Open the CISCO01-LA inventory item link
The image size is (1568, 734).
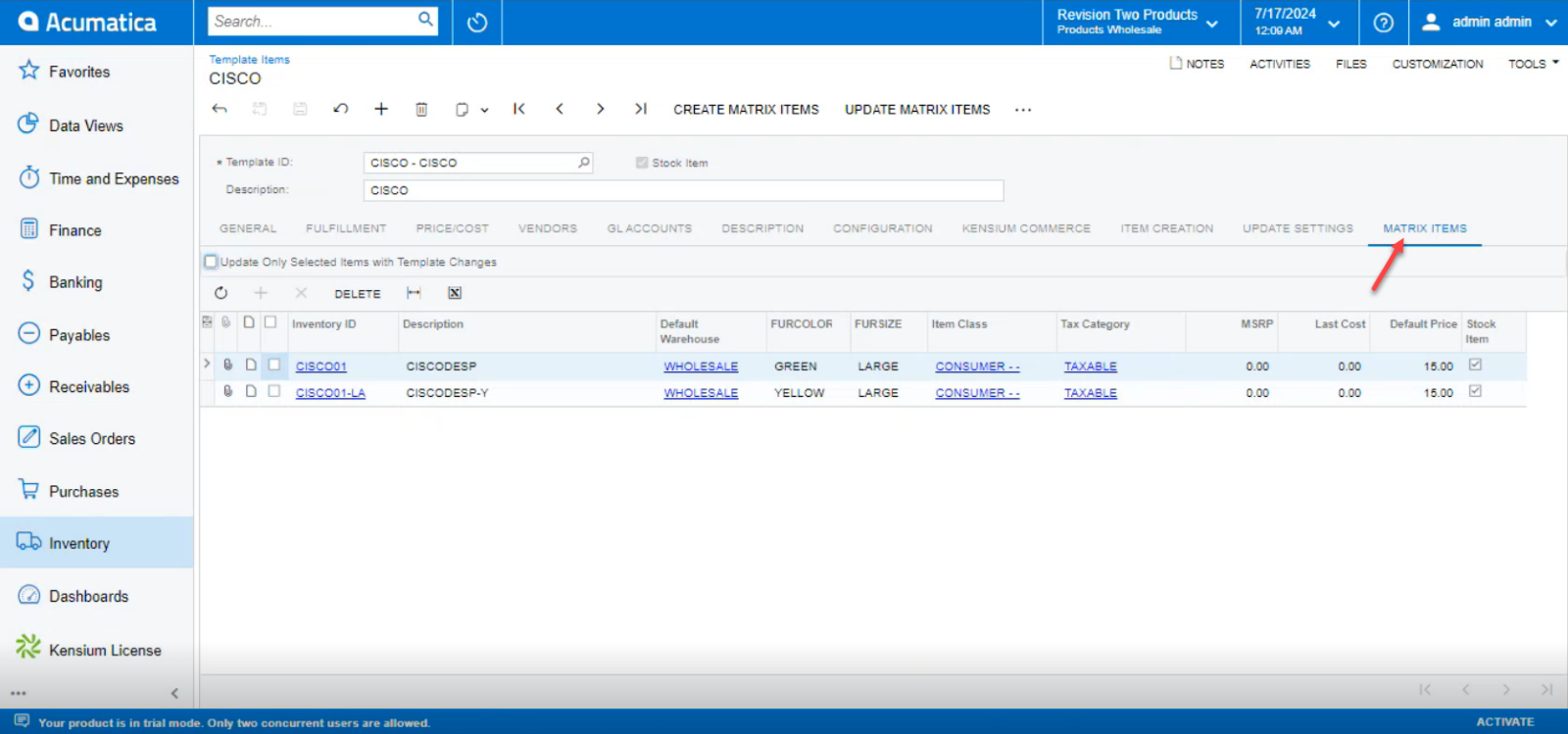point(330,393)
